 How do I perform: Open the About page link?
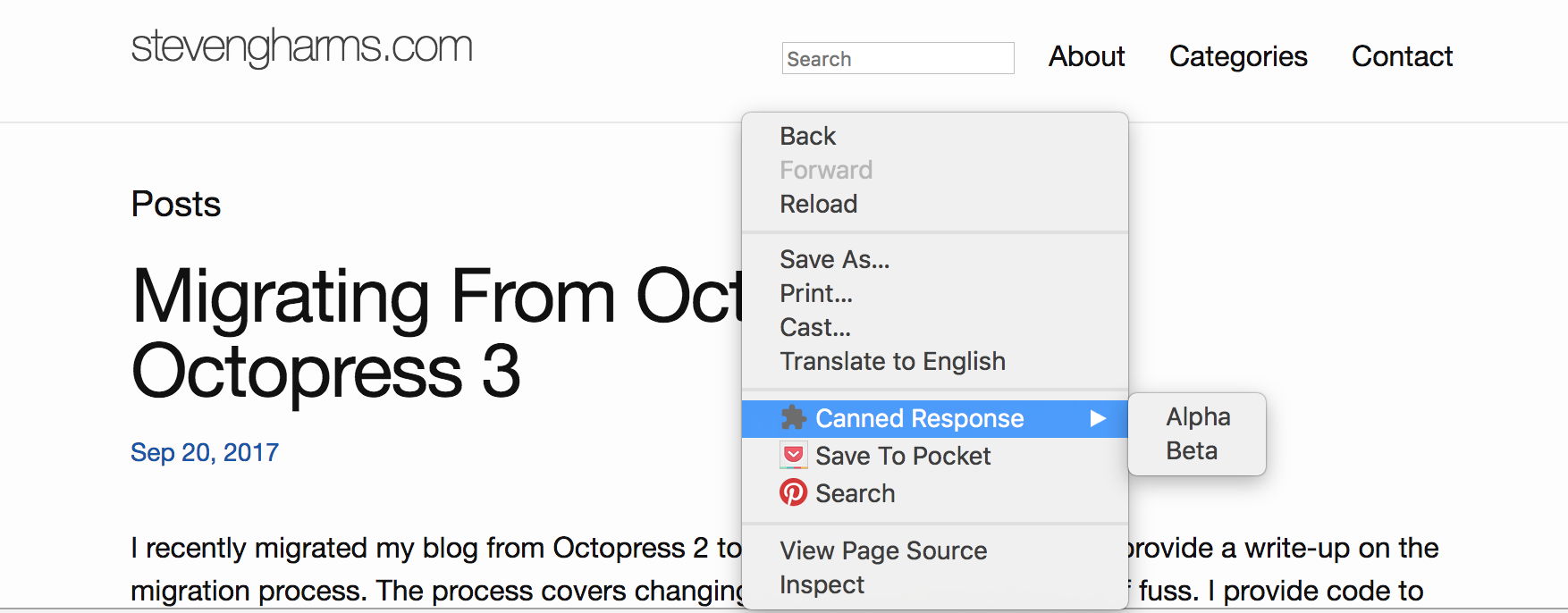point(1086,56)
